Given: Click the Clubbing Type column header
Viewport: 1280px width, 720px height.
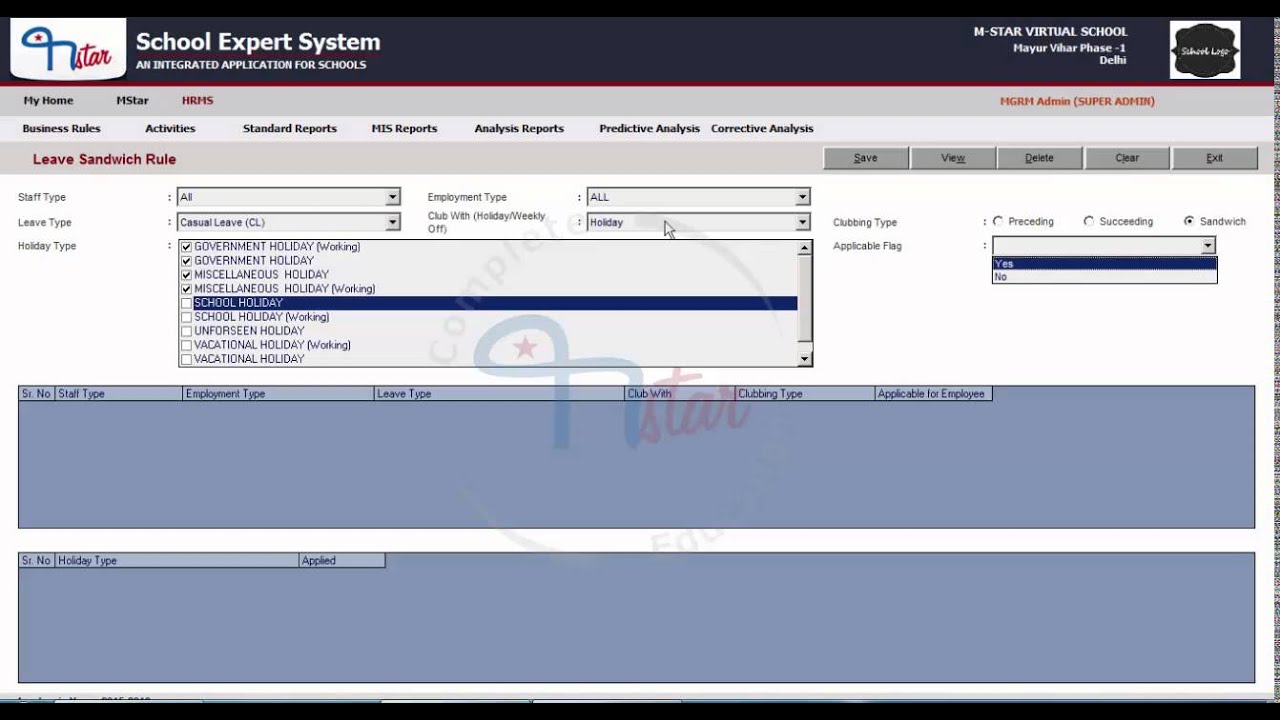Looking at the screenshot, I should point(805,394).
